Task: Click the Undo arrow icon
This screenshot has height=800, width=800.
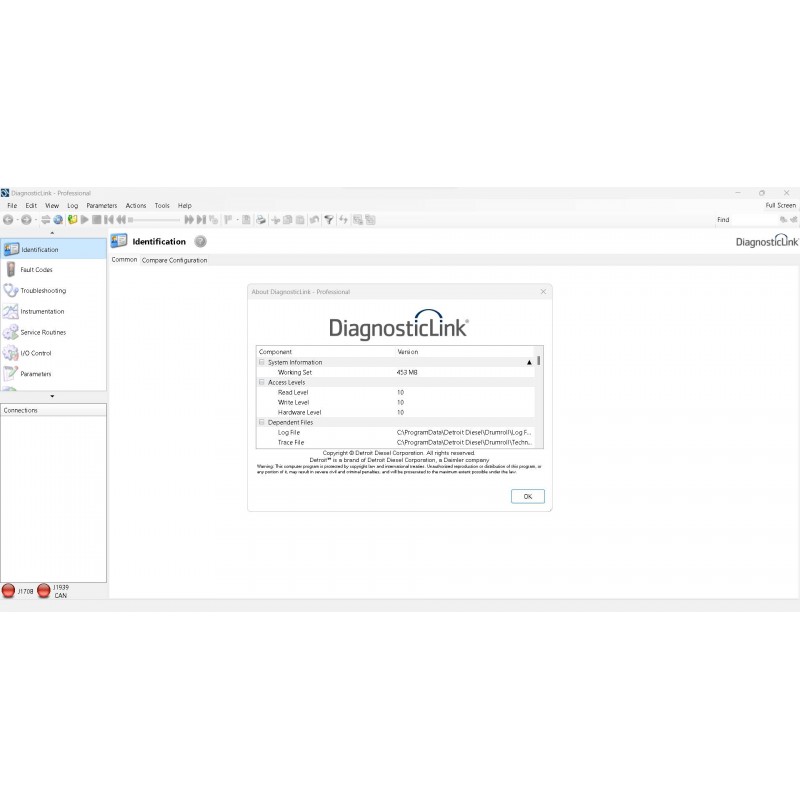Action: point(314,220)
